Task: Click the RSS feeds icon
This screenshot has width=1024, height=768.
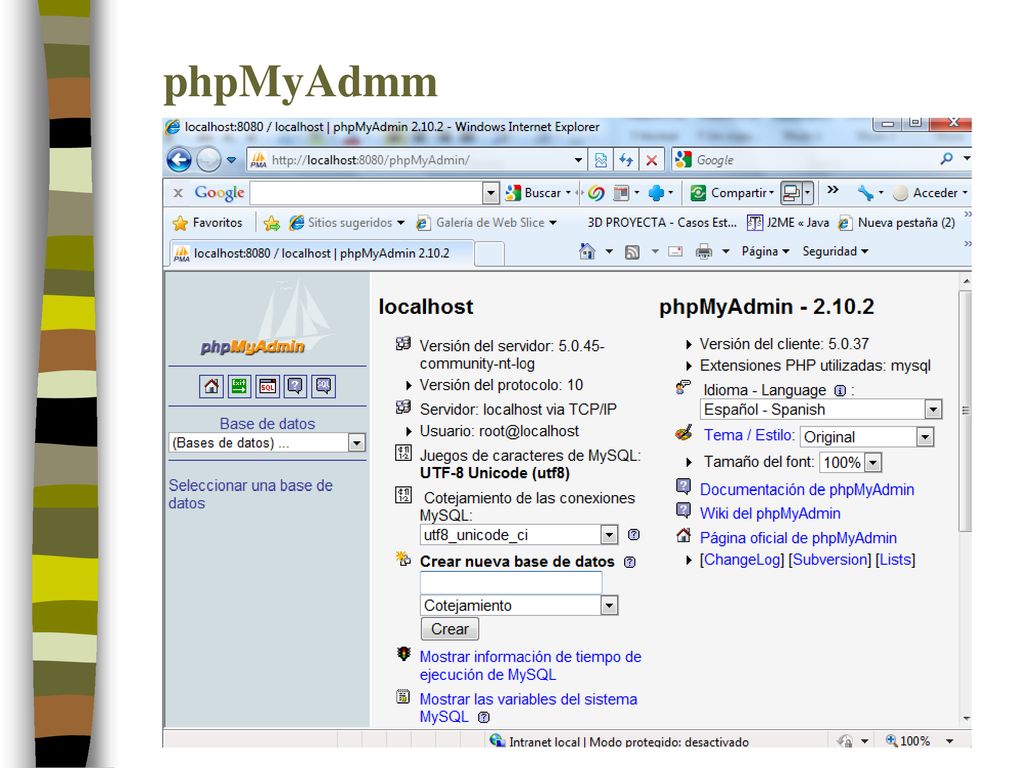Action: (632, 252)
